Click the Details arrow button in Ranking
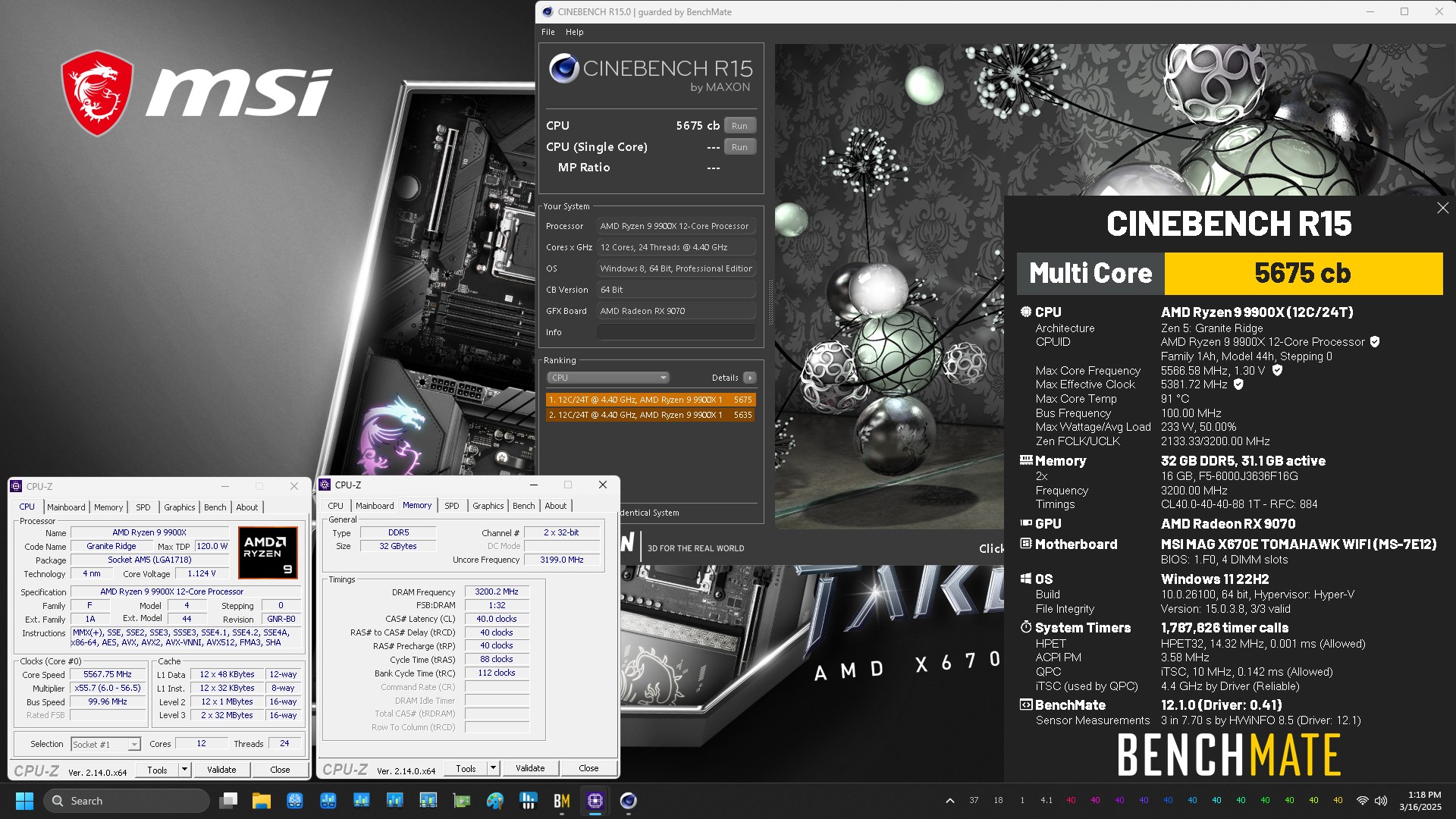The image size is (1456, 819). [x=749, y=378]
